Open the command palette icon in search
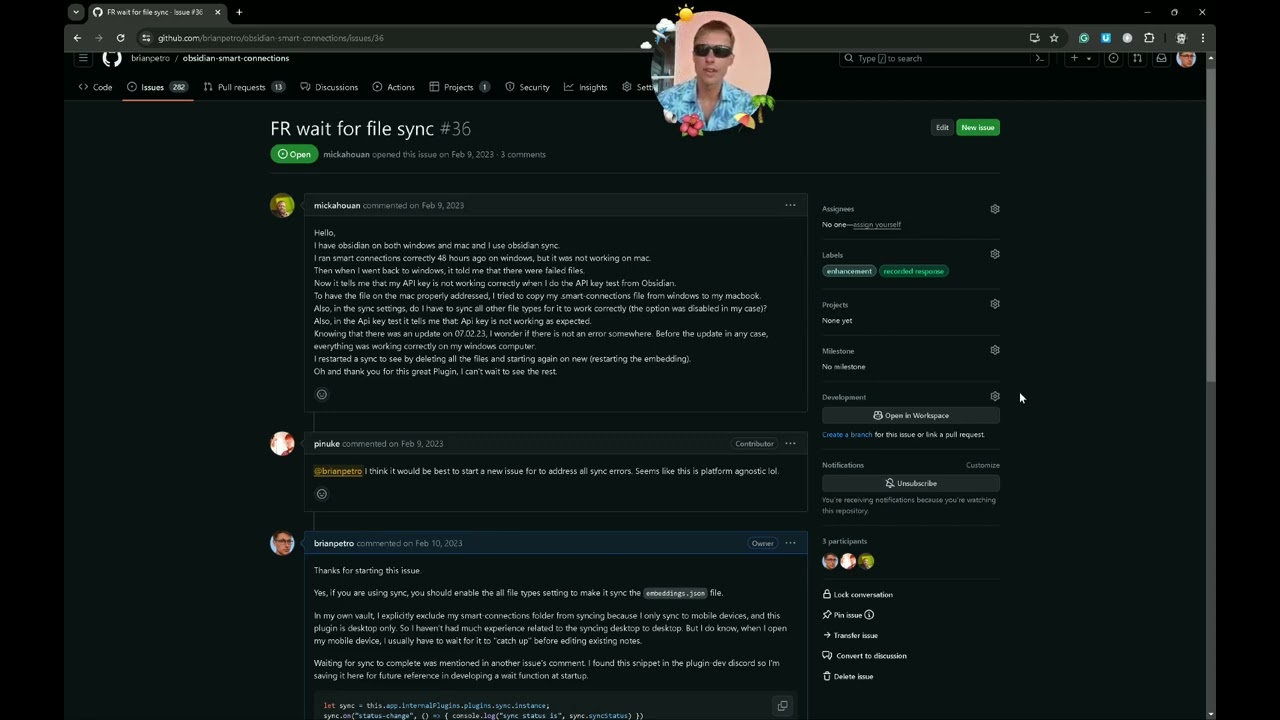Screen dimensions: 1280x720 [x=1040, y=58]
